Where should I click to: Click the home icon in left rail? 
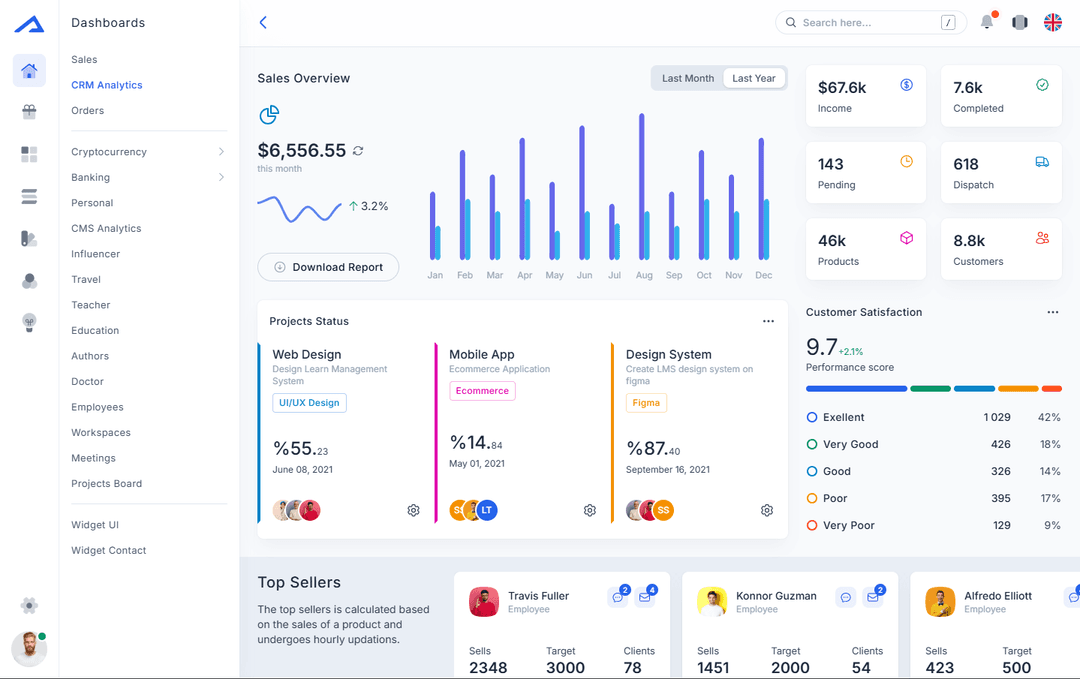[x=29, y=71]
